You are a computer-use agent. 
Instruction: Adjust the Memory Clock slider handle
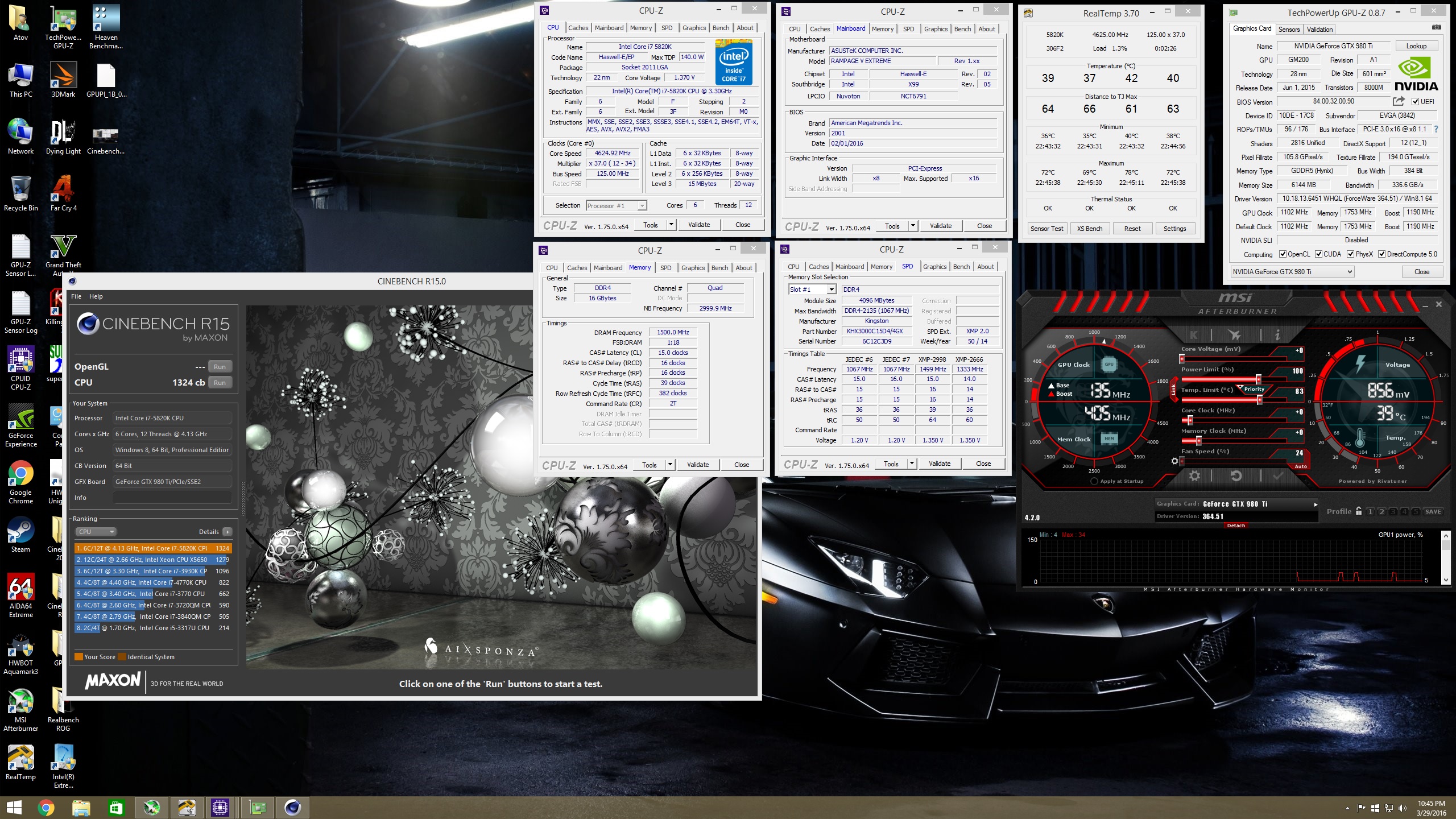(1198, 441)
